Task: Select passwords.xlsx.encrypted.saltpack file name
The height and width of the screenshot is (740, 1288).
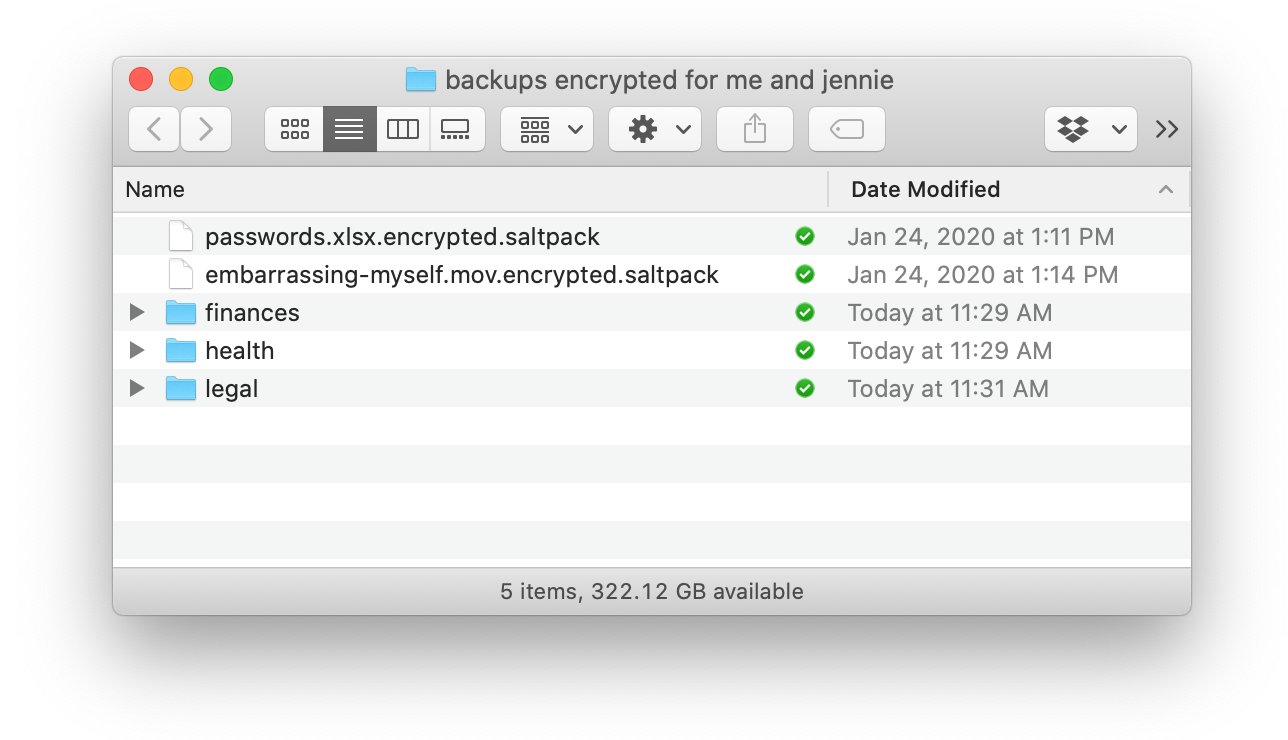Action: [402, 237]
